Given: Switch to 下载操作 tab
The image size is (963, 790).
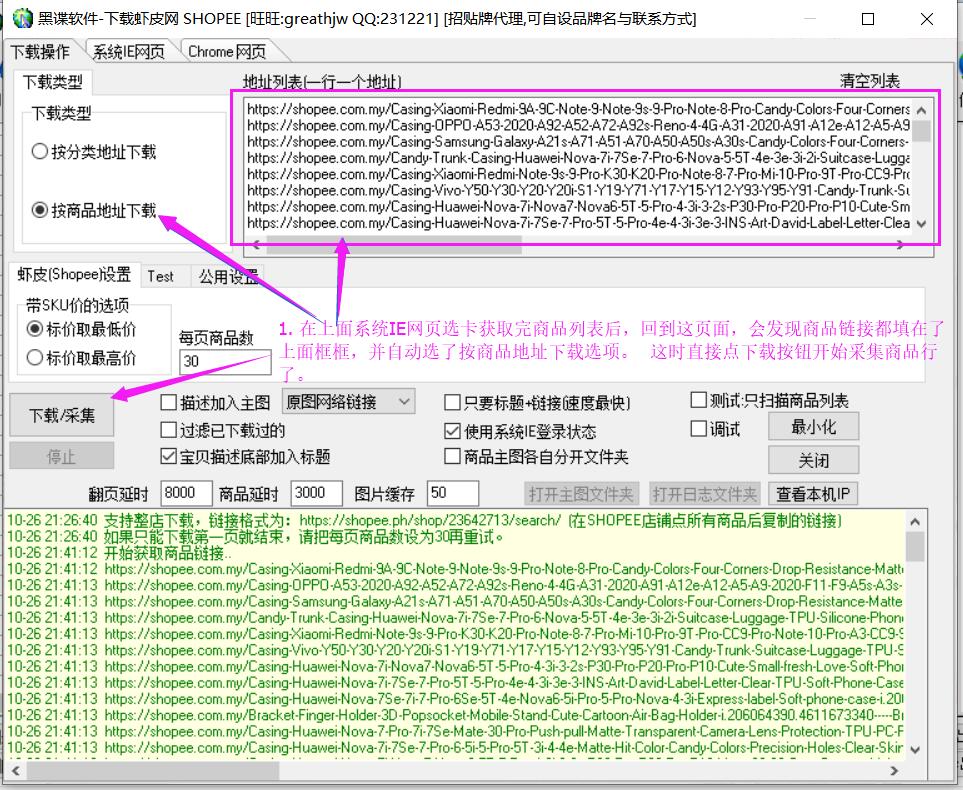Looking at the screenshot, I should pyautogui.click(x=41, y=52).
